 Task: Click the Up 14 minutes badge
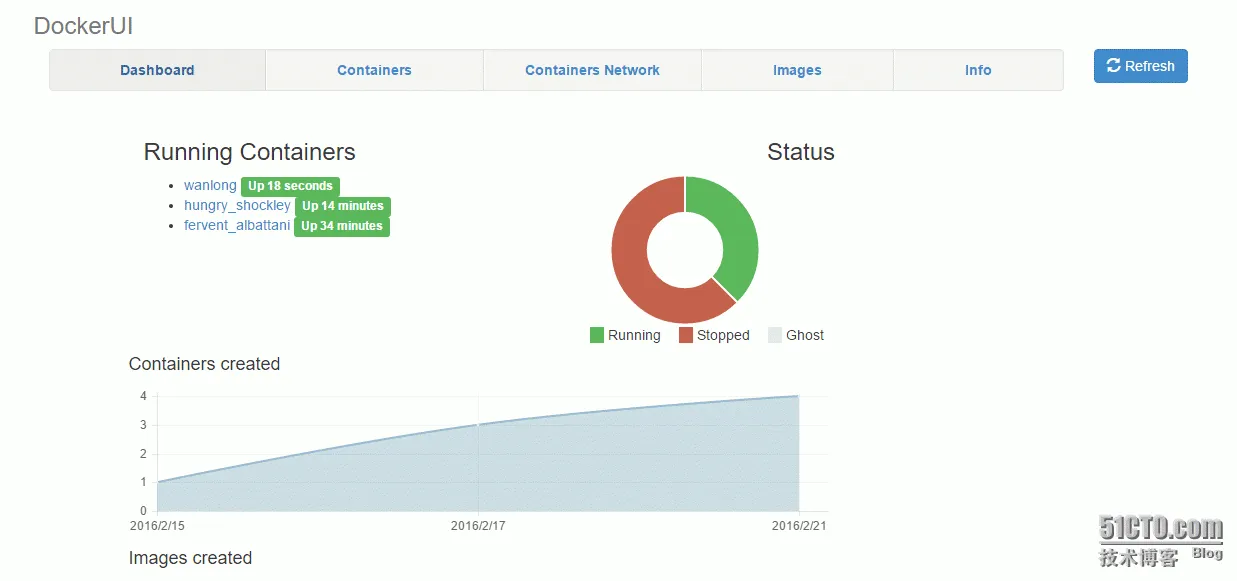343,206
